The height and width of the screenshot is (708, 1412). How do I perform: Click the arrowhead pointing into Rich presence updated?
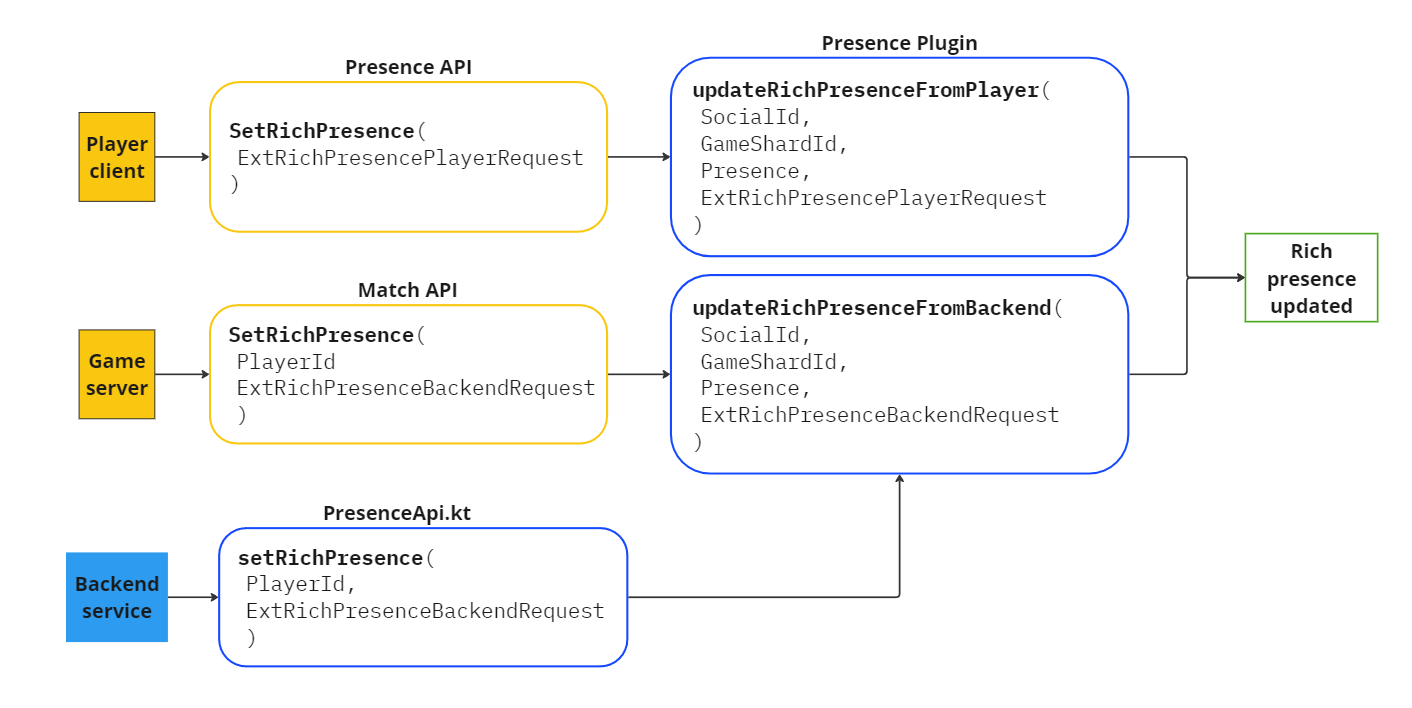(x=1239, y=278)
